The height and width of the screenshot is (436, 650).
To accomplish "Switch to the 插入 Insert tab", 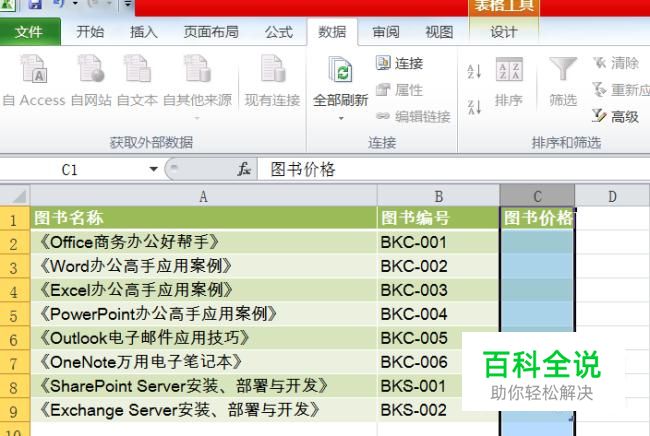I will pyautogui.click(x=143, y=32).
